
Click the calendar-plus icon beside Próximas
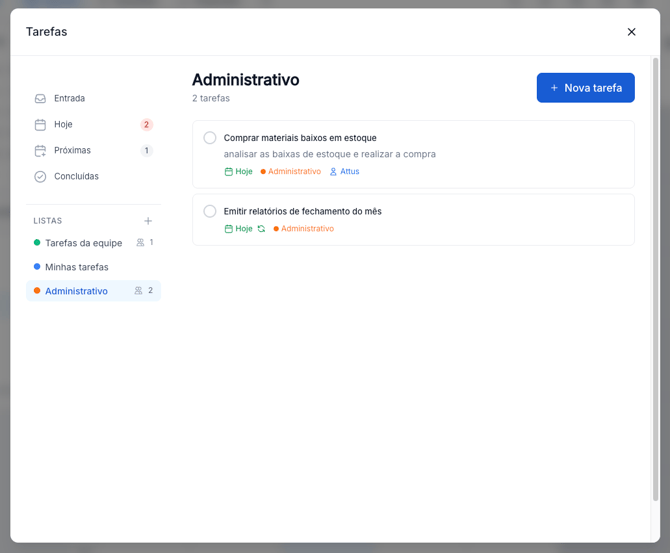(40, 151)
